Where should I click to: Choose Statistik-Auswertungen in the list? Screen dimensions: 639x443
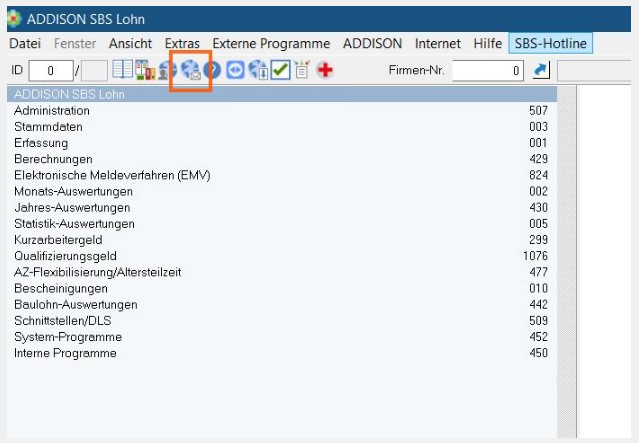pos(282,224)
